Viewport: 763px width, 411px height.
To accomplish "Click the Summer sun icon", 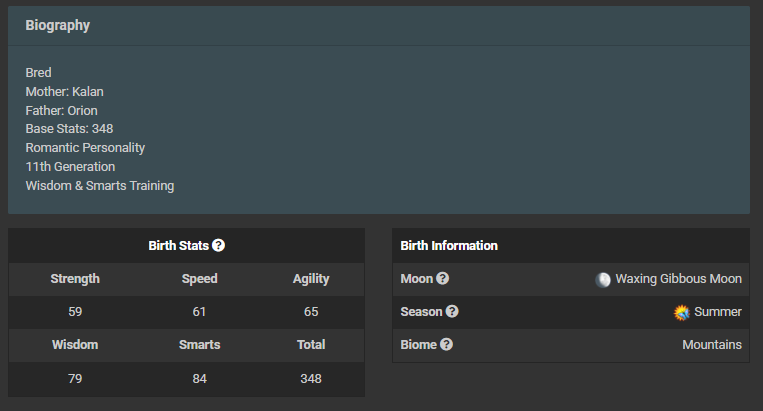I will tap(682, 312).
